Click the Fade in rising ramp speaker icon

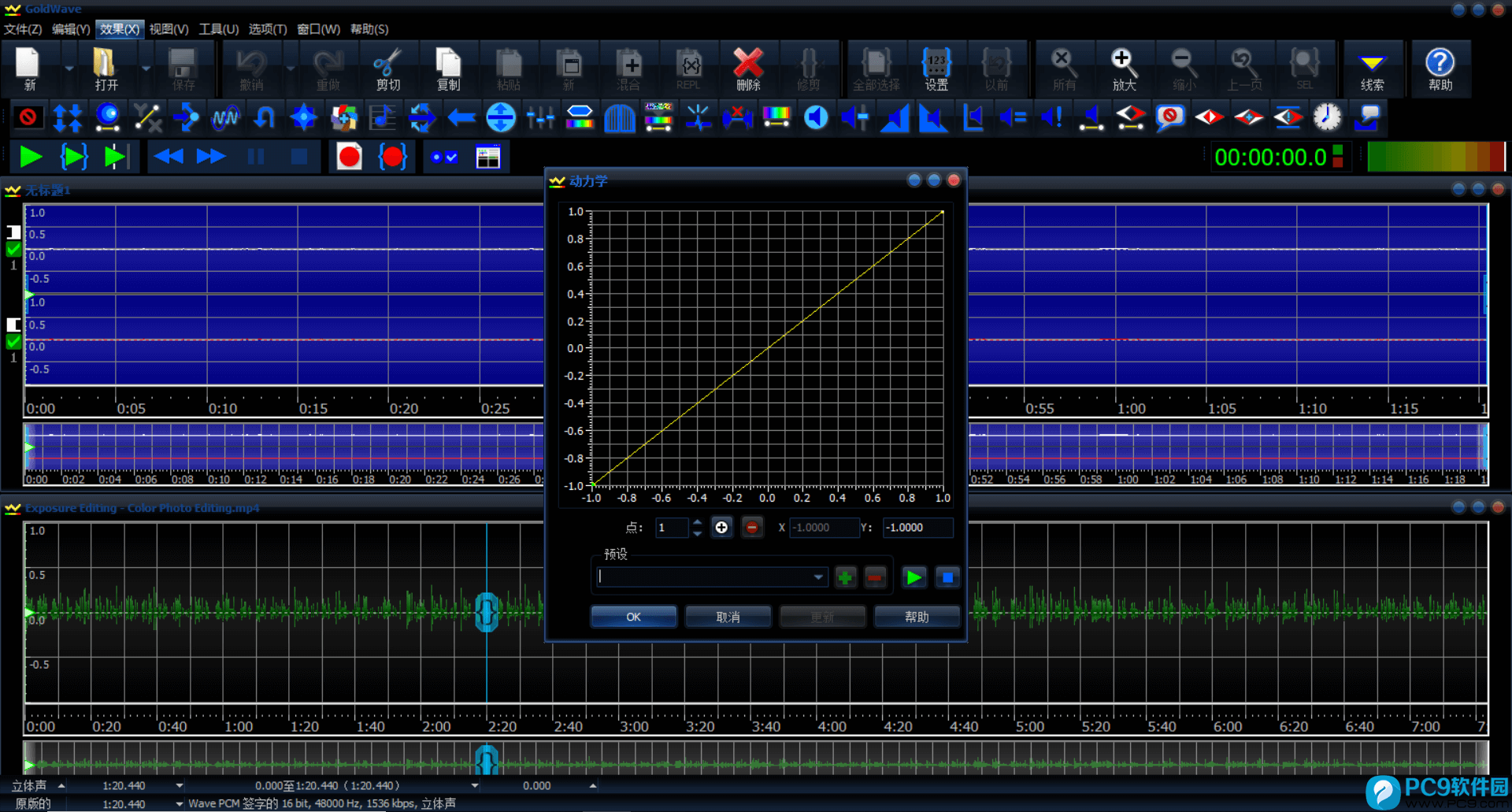pyautogui.click(x=895, y=118)
